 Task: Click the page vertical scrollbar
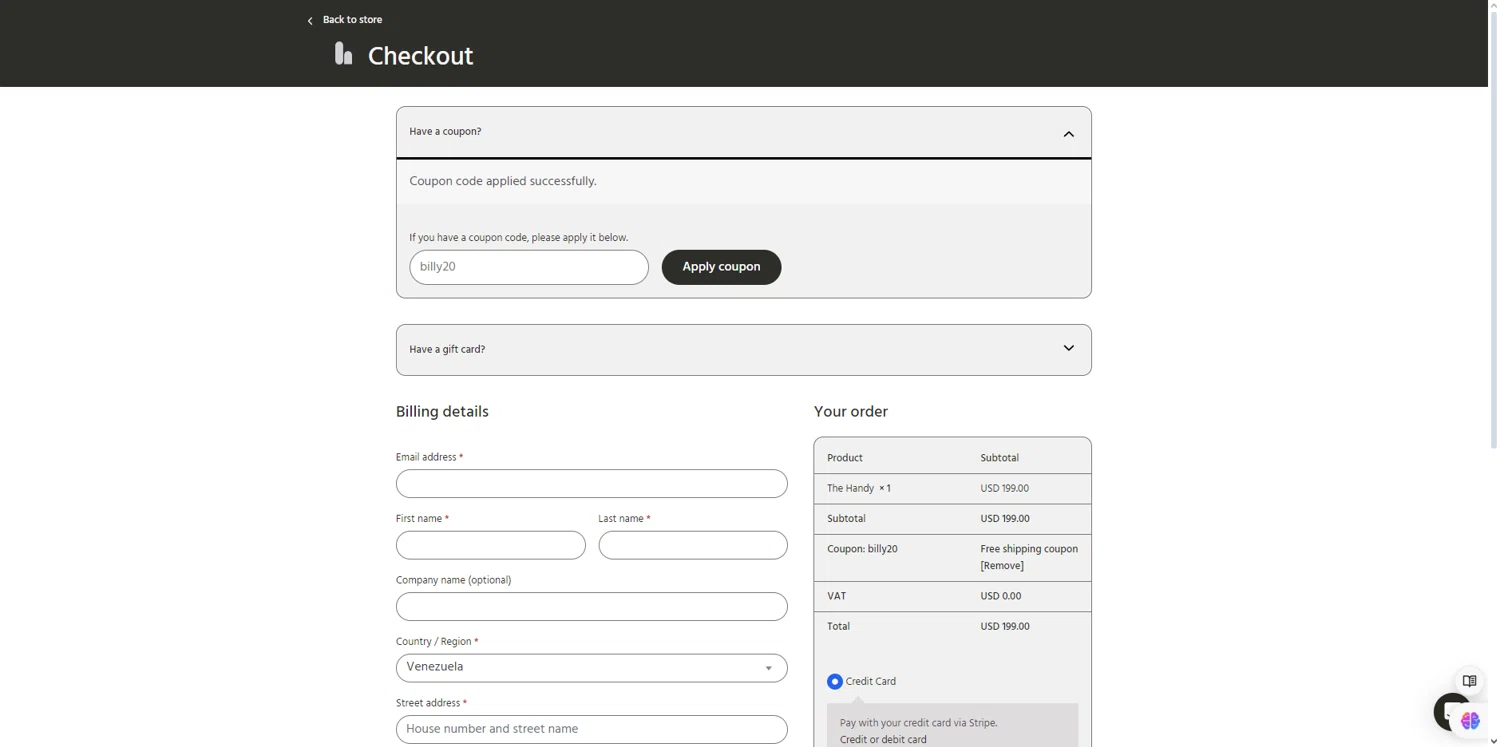click(x=1494, y=225)
